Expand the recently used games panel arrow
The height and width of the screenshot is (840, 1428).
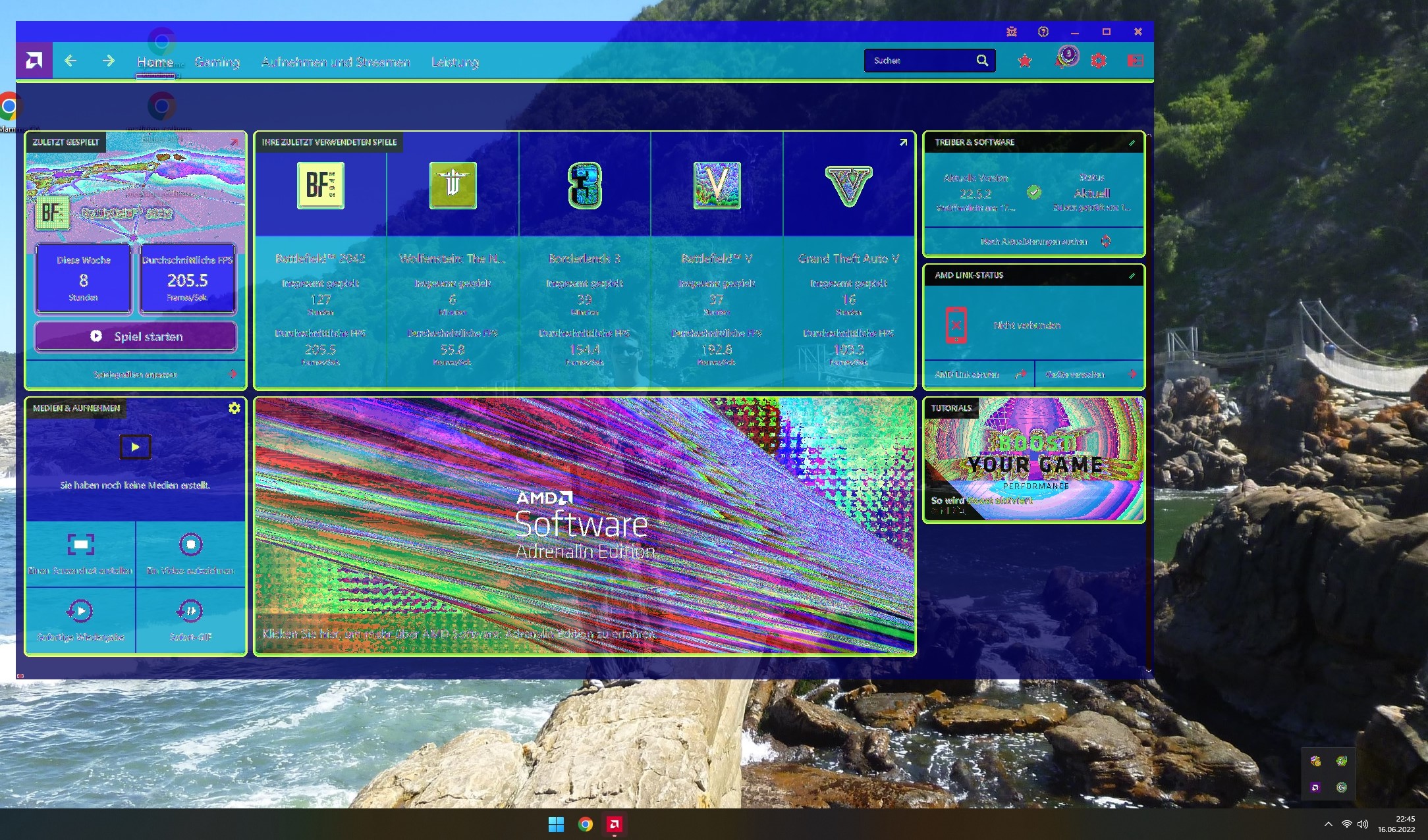903,142
